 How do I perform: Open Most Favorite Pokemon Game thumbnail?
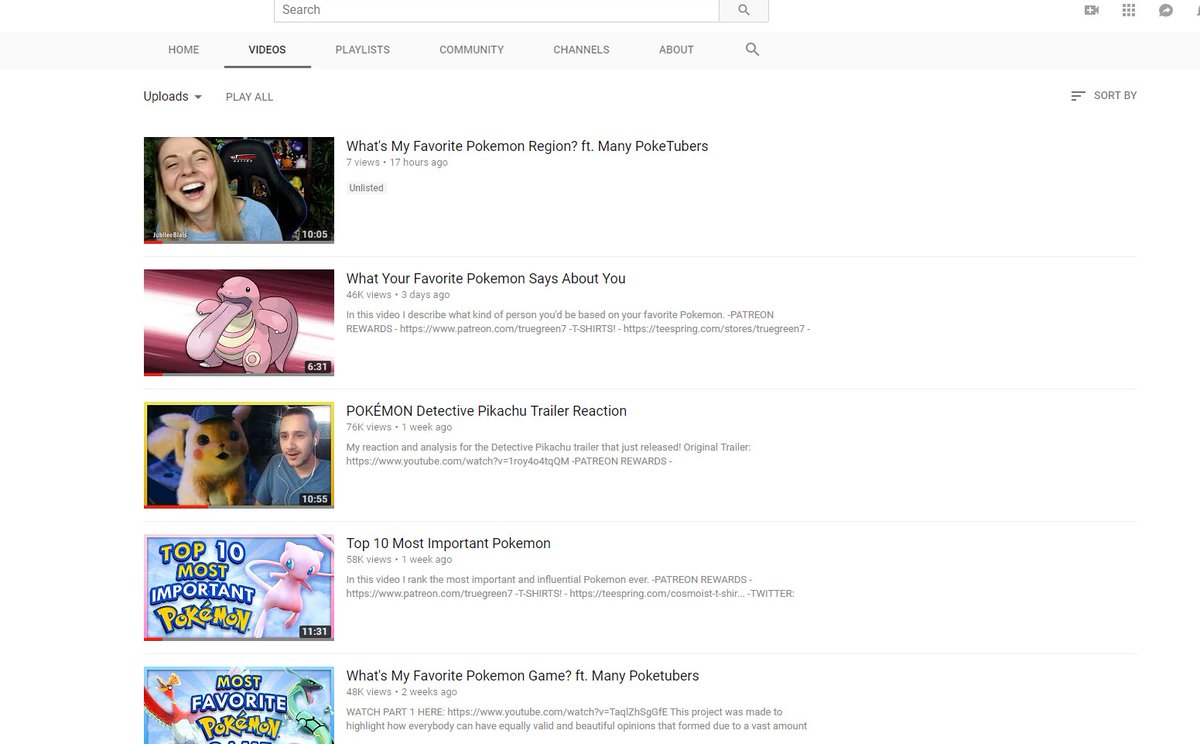click(x=239, y=705)
